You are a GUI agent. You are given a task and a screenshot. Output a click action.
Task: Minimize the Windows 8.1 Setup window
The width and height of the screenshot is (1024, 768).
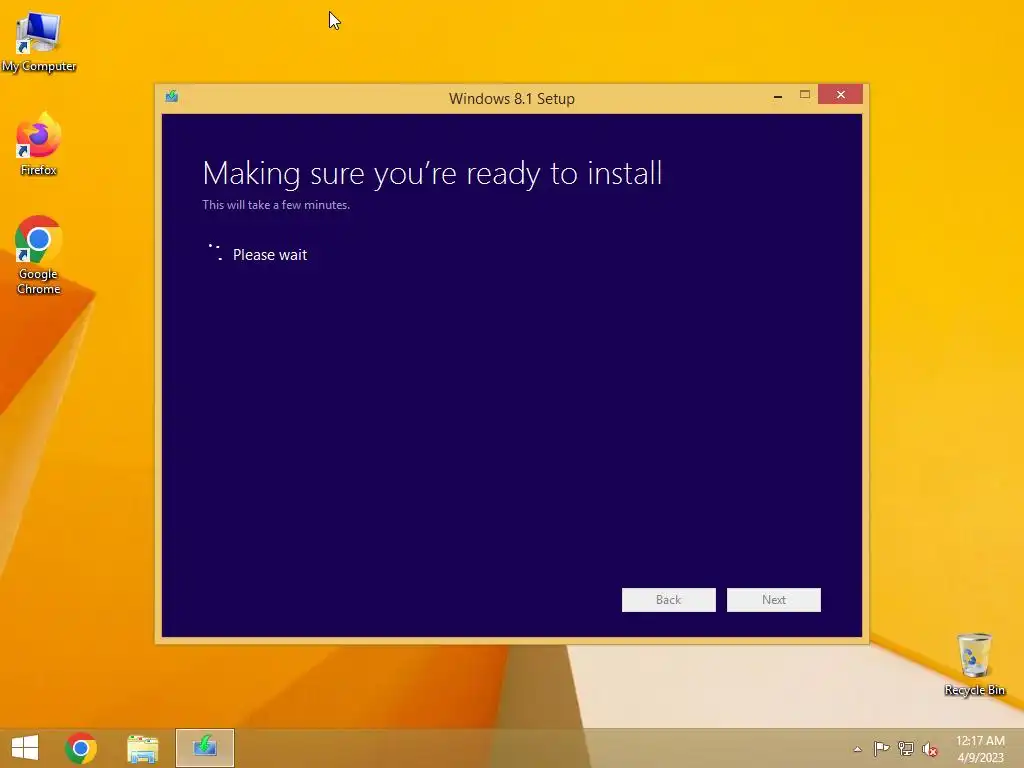778,95
